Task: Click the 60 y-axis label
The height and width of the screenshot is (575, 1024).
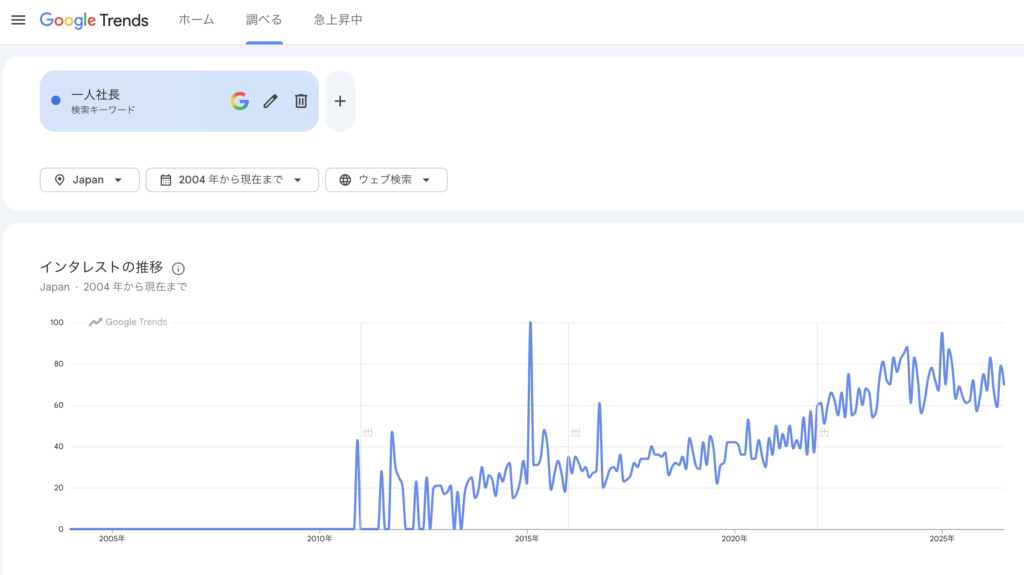Action: click(x=59, y=405)
